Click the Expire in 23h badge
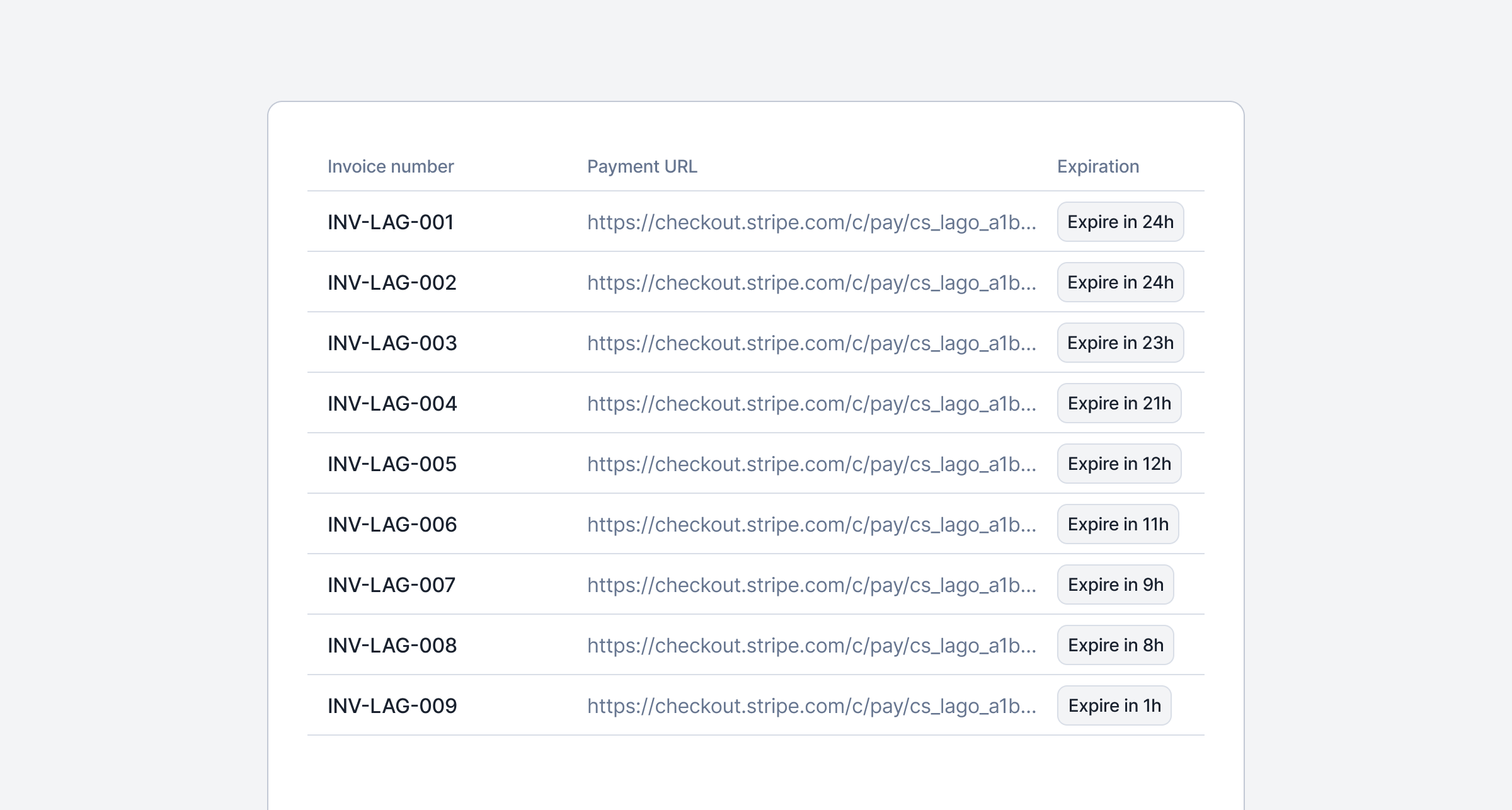1512x810 pixels. point(1120,343)
